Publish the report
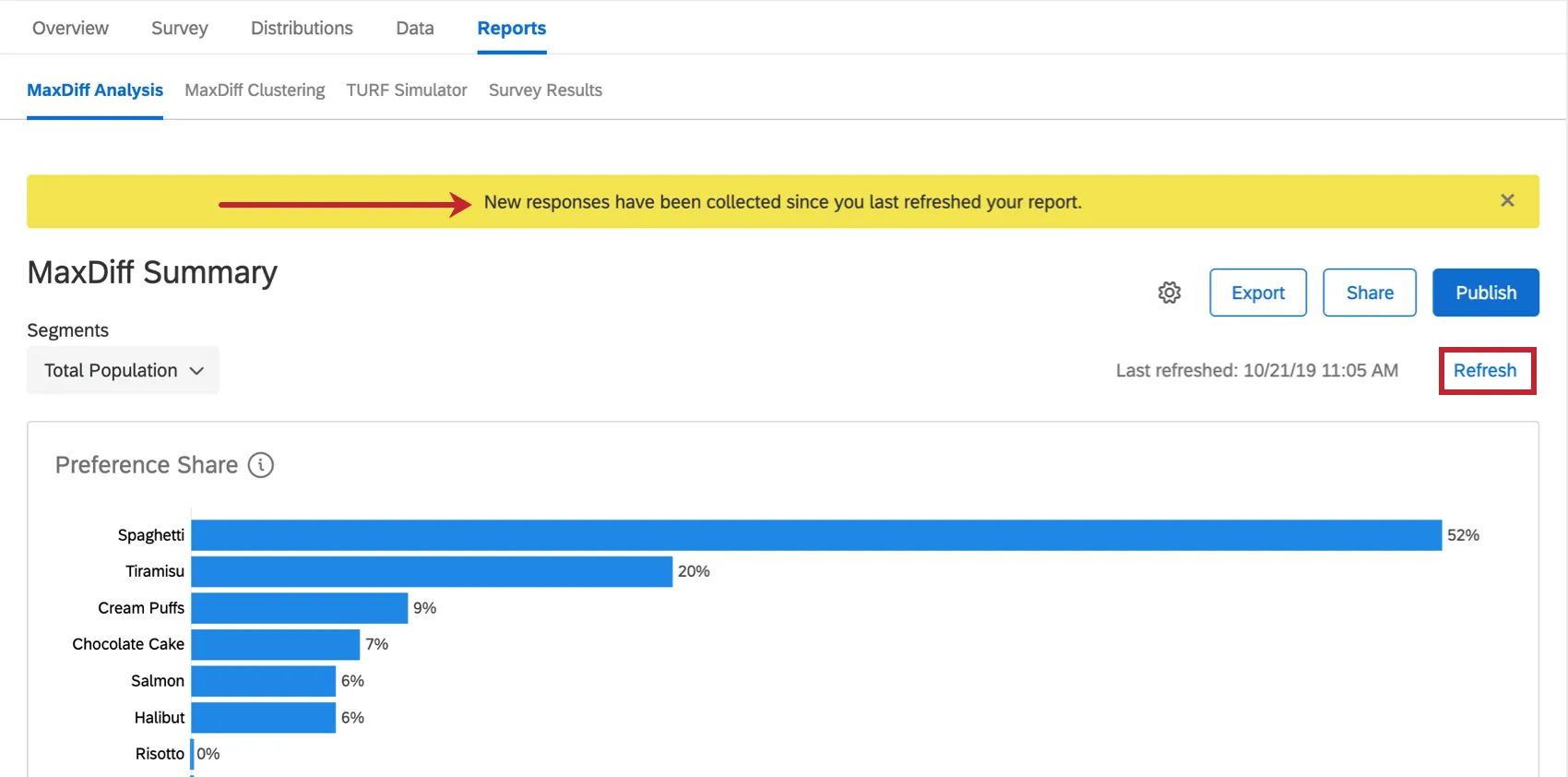This screenshot has height=777, width=1568. 1486,293
